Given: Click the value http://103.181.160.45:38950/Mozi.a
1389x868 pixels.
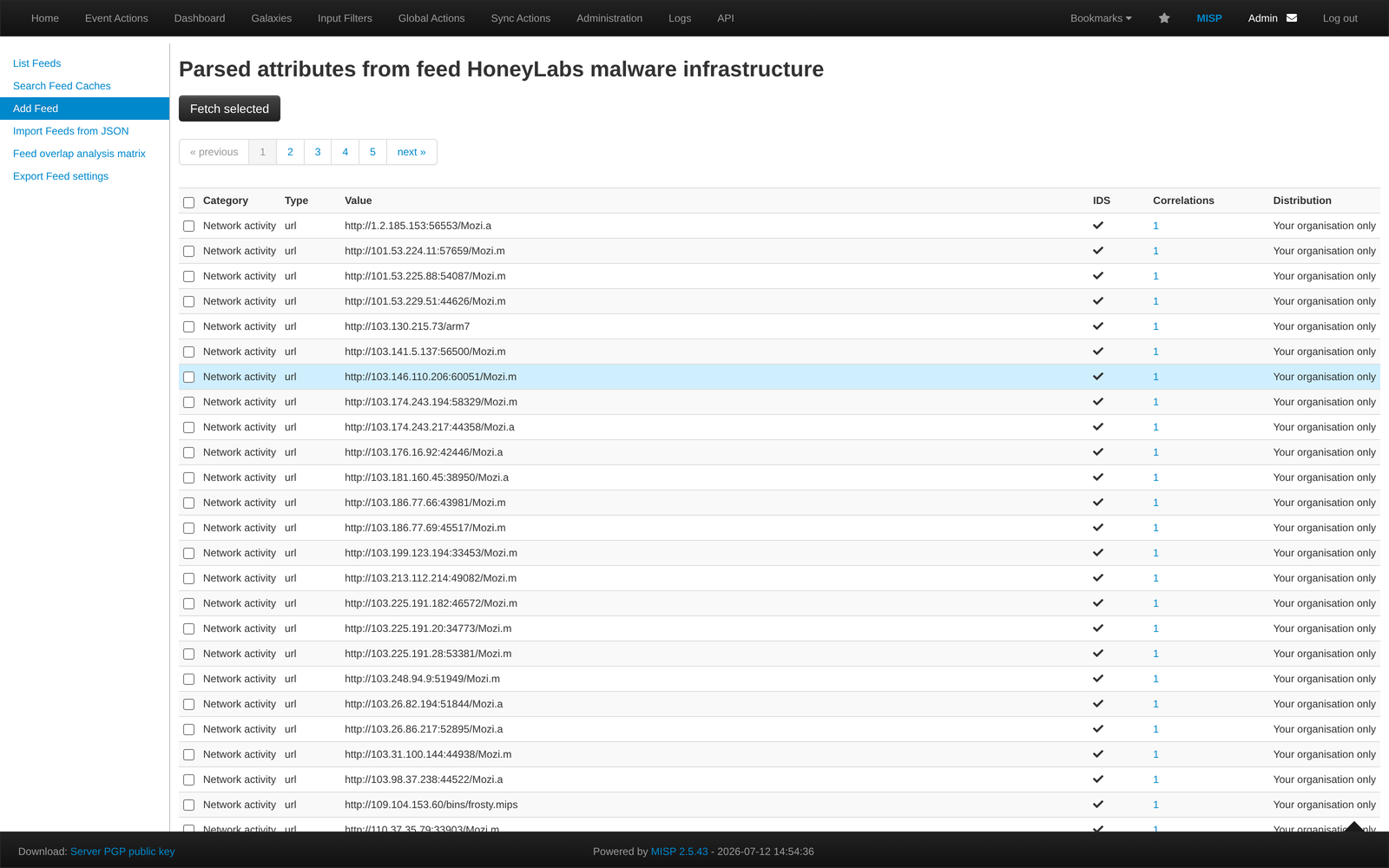Looking at the screenshot, I should 426,477.
